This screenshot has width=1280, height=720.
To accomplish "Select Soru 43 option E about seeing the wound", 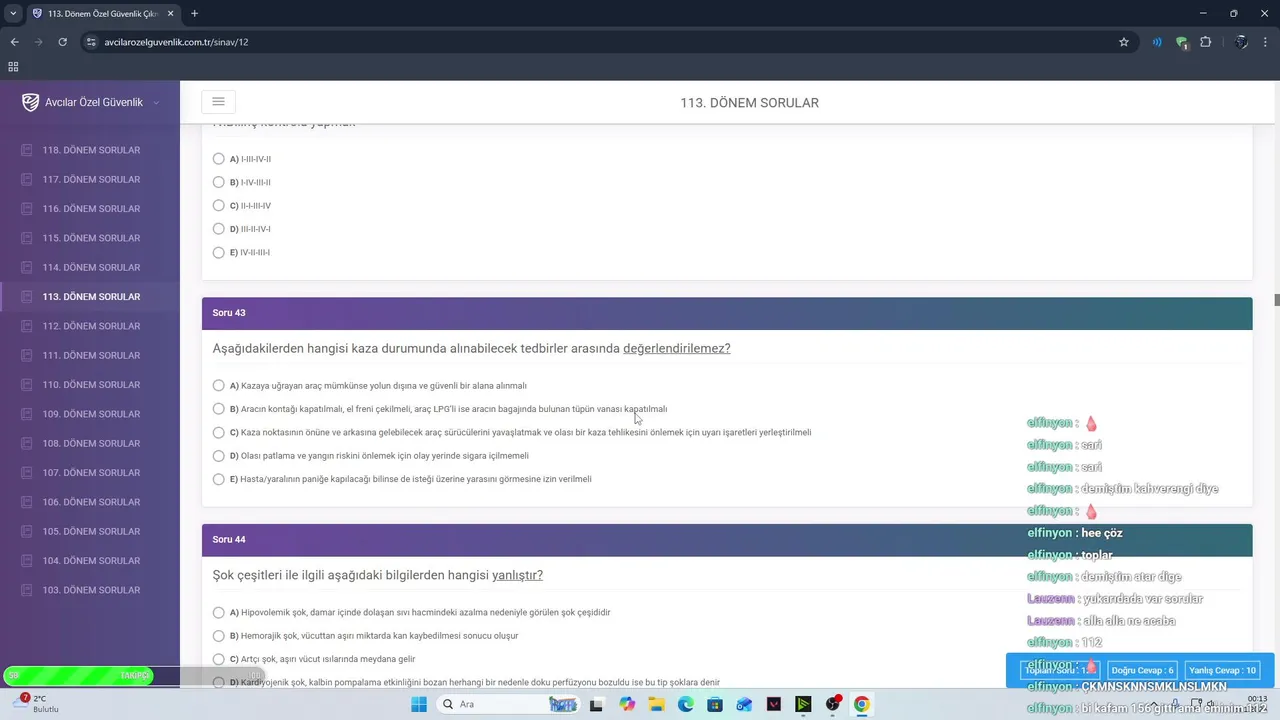I will [219, 479].
